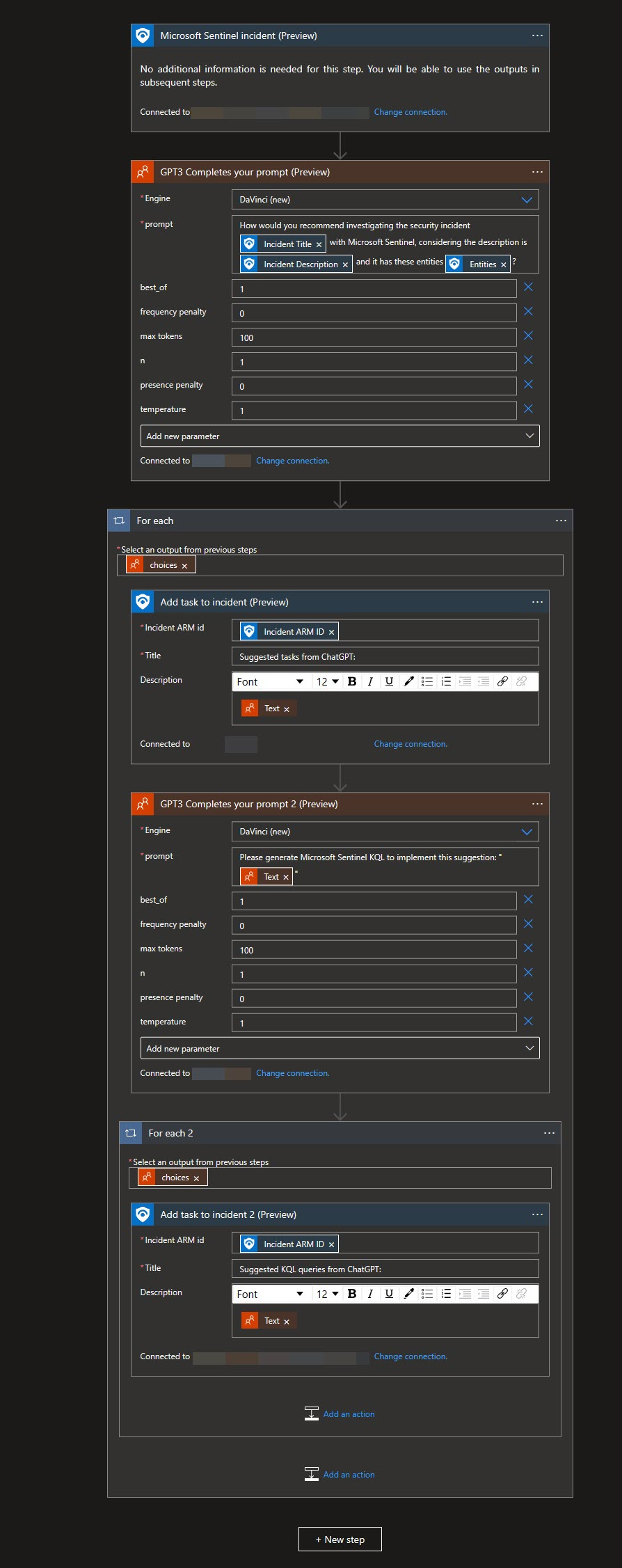Open ellipsis menu of Add task to incident (Preview)
Screen dimensions: 622x1568
point(537,602)
